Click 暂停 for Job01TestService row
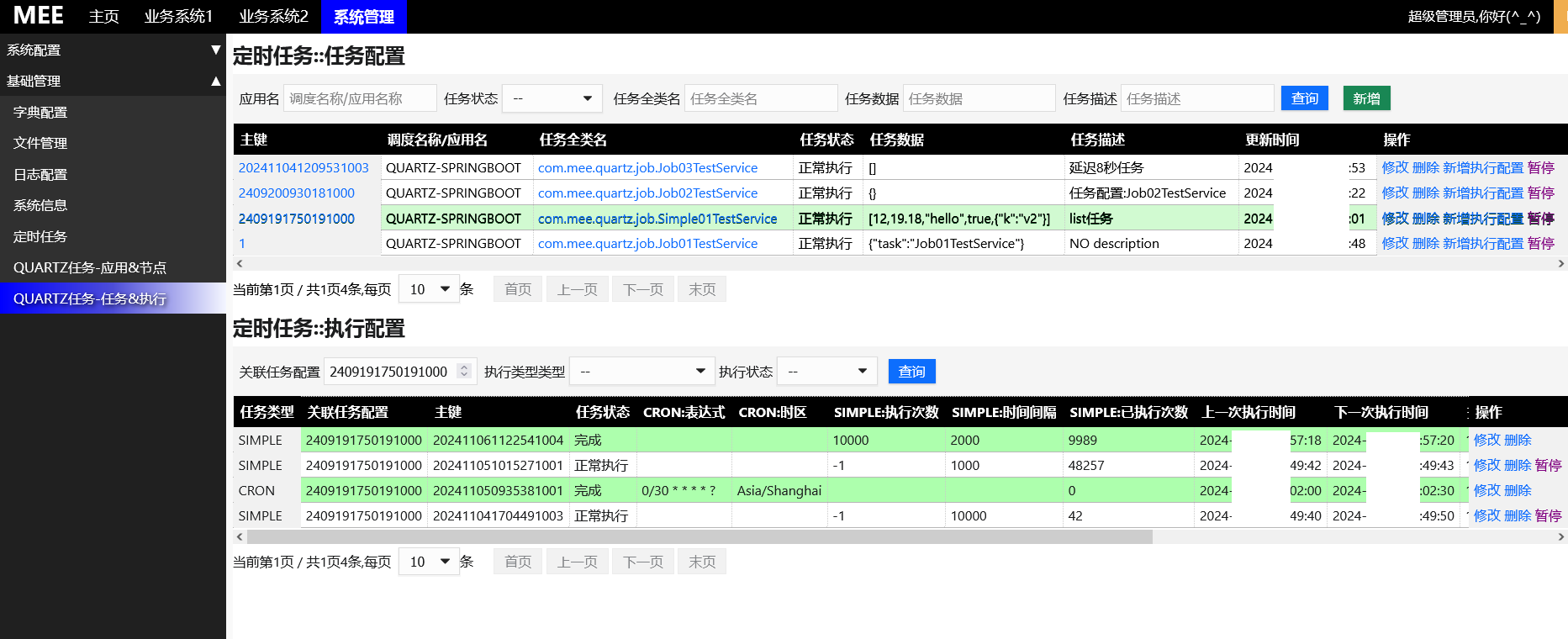The width and height of the screenshot is (1568, 639). (x=1541, y=243)
